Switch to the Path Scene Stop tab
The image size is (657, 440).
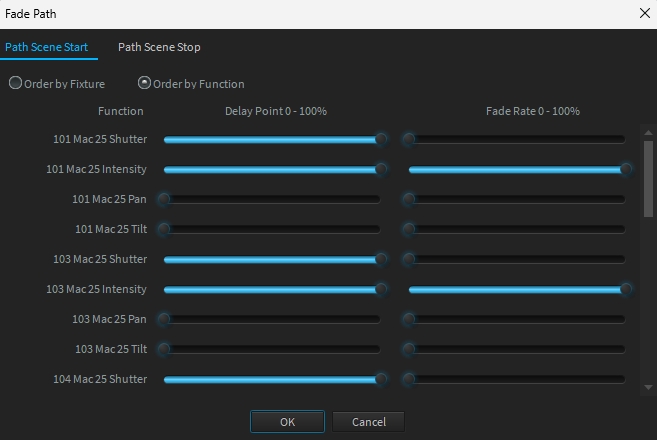click(x=159, y=47)
